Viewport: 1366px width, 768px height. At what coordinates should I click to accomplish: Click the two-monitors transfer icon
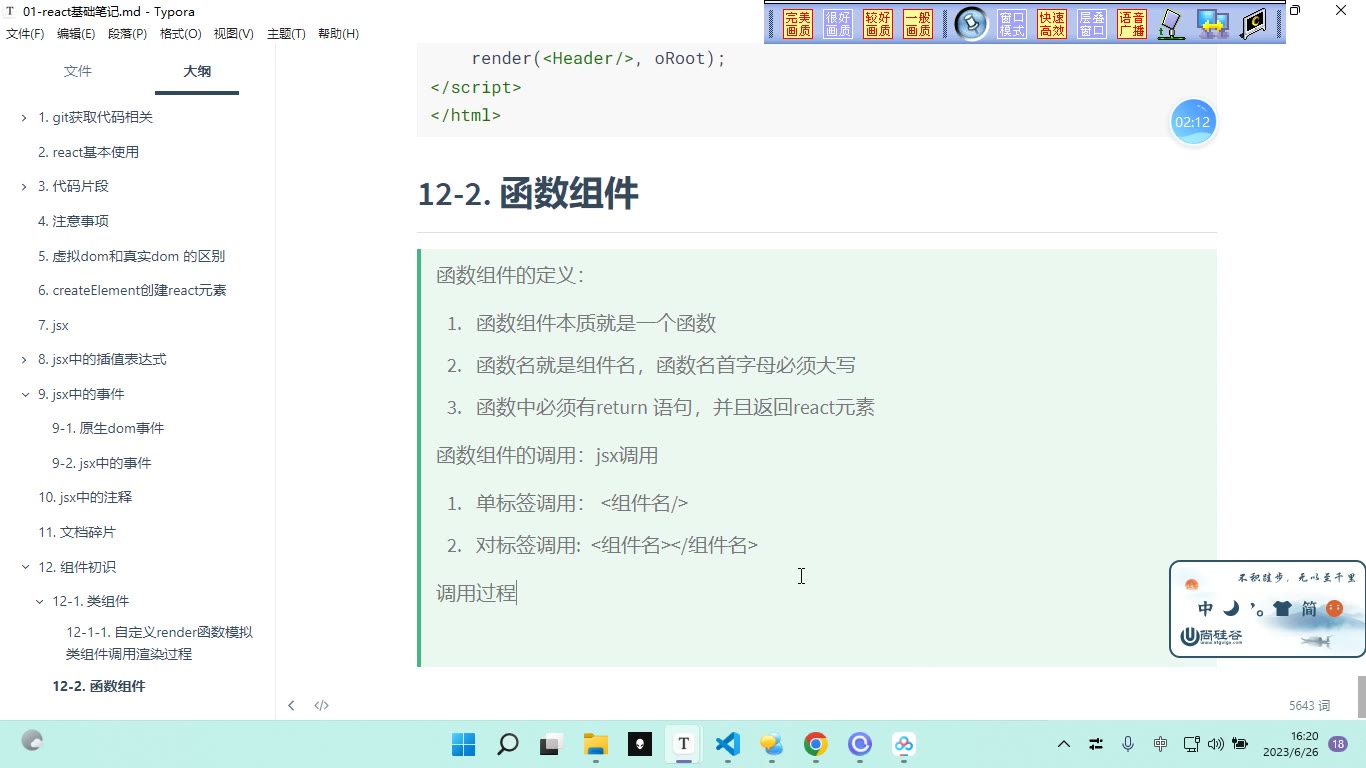click(x=1213, y=24)
